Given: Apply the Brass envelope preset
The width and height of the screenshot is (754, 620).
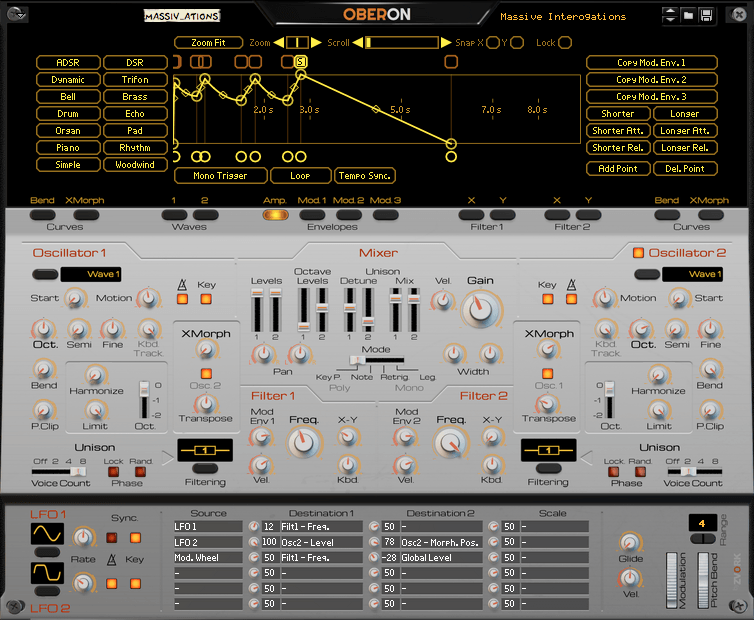Looking at the screenshot, I should (135, 97).
